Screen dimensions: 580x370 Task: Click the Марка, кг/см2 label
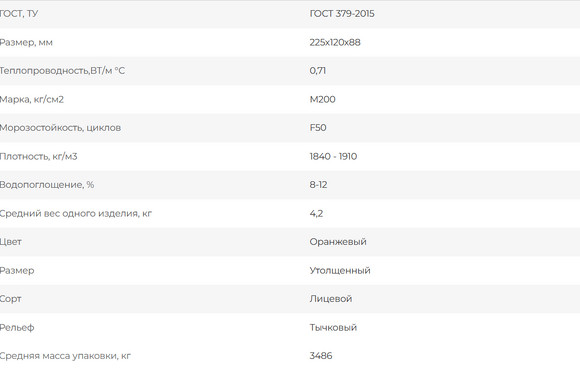pos(31,100)
